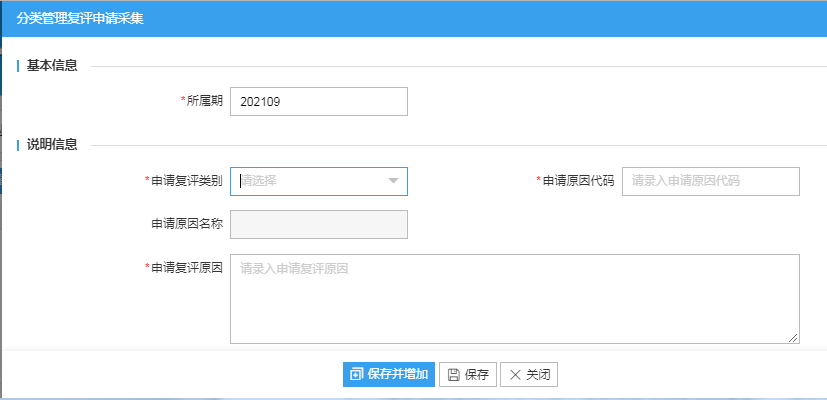
Task: Open the 申请复评类别 dropdown
Action: pyautogui.click(x=319, y=182)
